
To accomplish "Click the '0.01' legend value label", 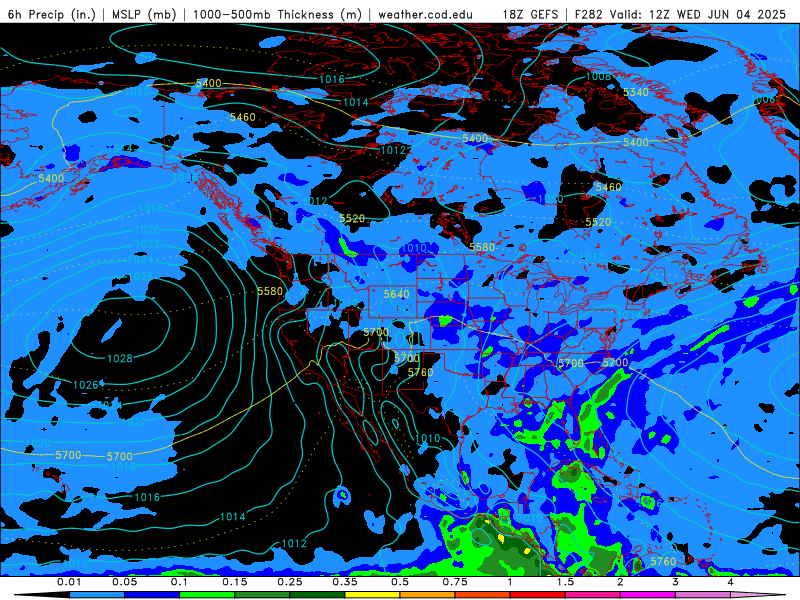I will click(x=69, y=582).
